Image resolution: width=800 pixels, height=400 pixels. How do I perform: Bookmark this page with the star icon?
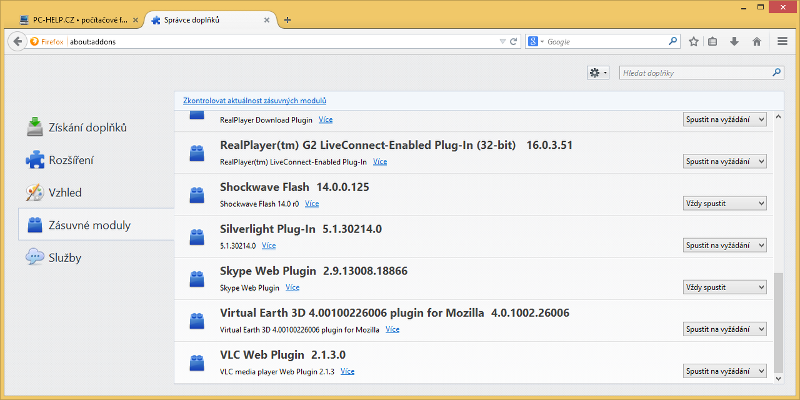[x=694, y=41]
